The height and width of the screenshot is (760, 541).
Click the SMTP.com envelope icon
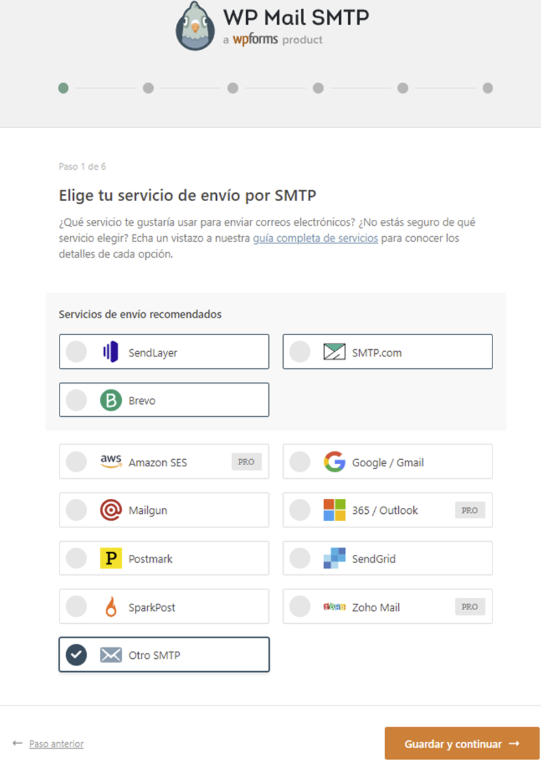tap(334, 352)
